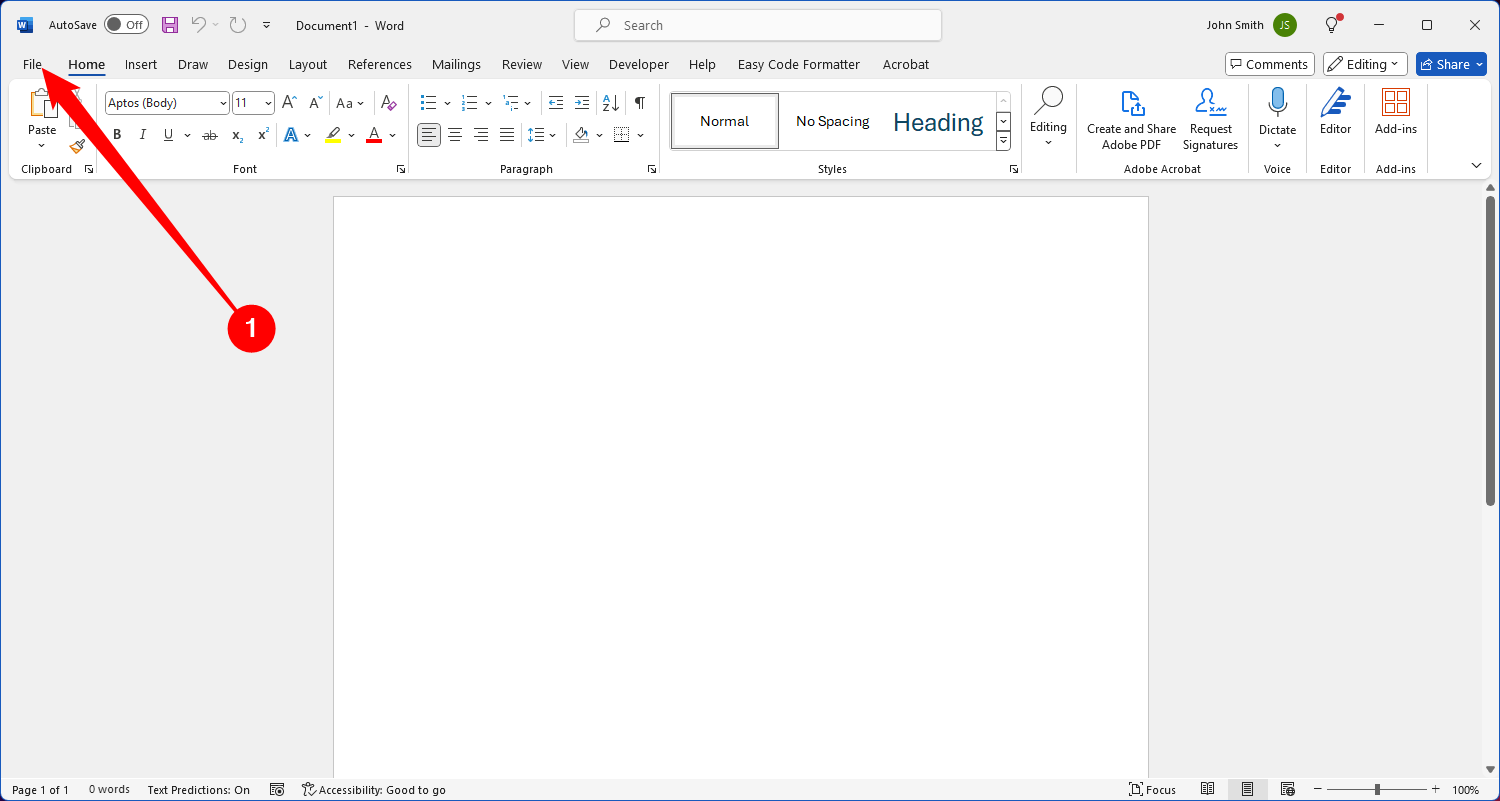Center align the paragraph text
This screenshot has height=801, width=1500.
455,135
